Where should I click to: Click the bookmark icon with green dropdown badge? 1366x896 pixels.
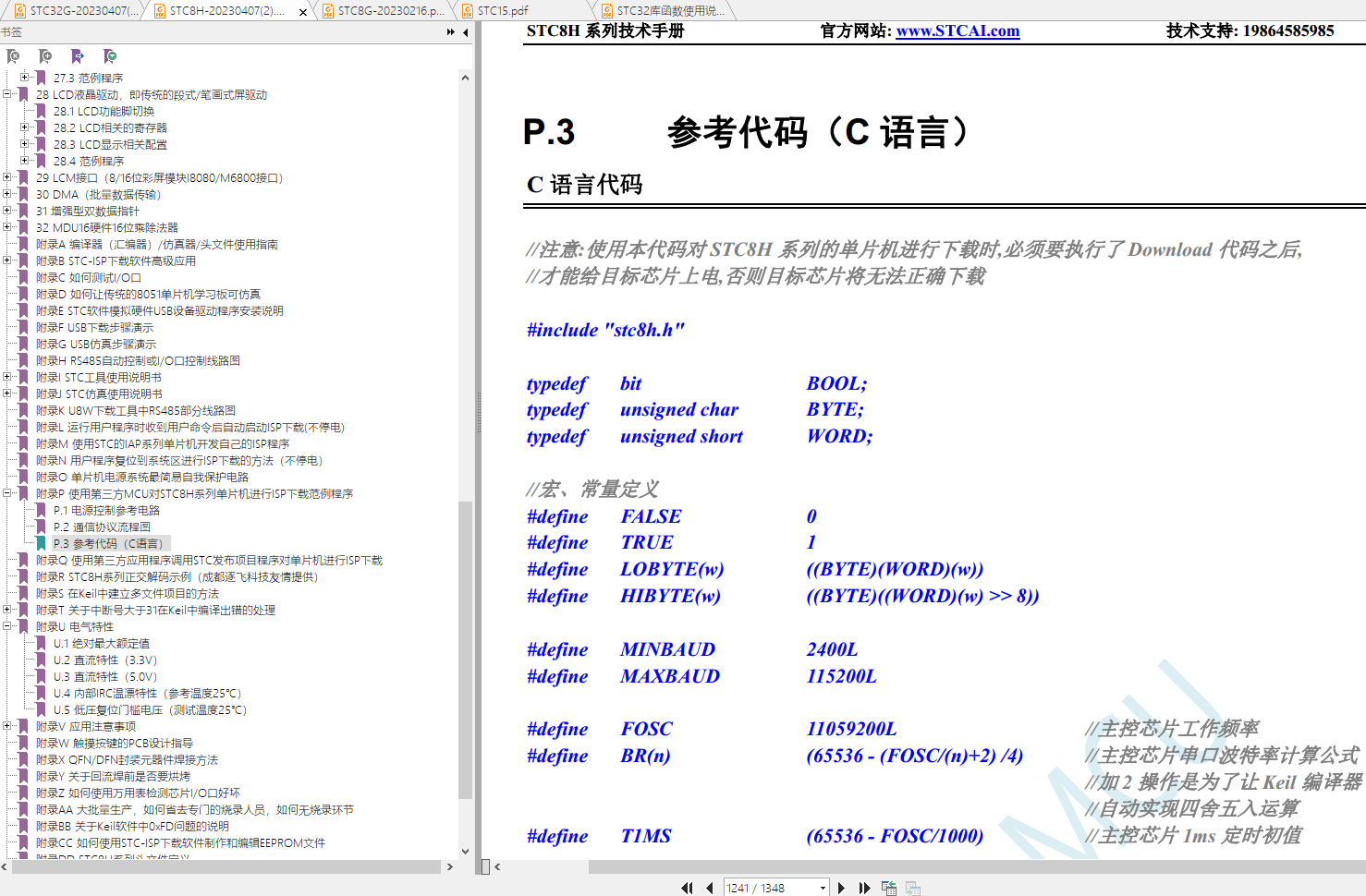pos(110,56)
